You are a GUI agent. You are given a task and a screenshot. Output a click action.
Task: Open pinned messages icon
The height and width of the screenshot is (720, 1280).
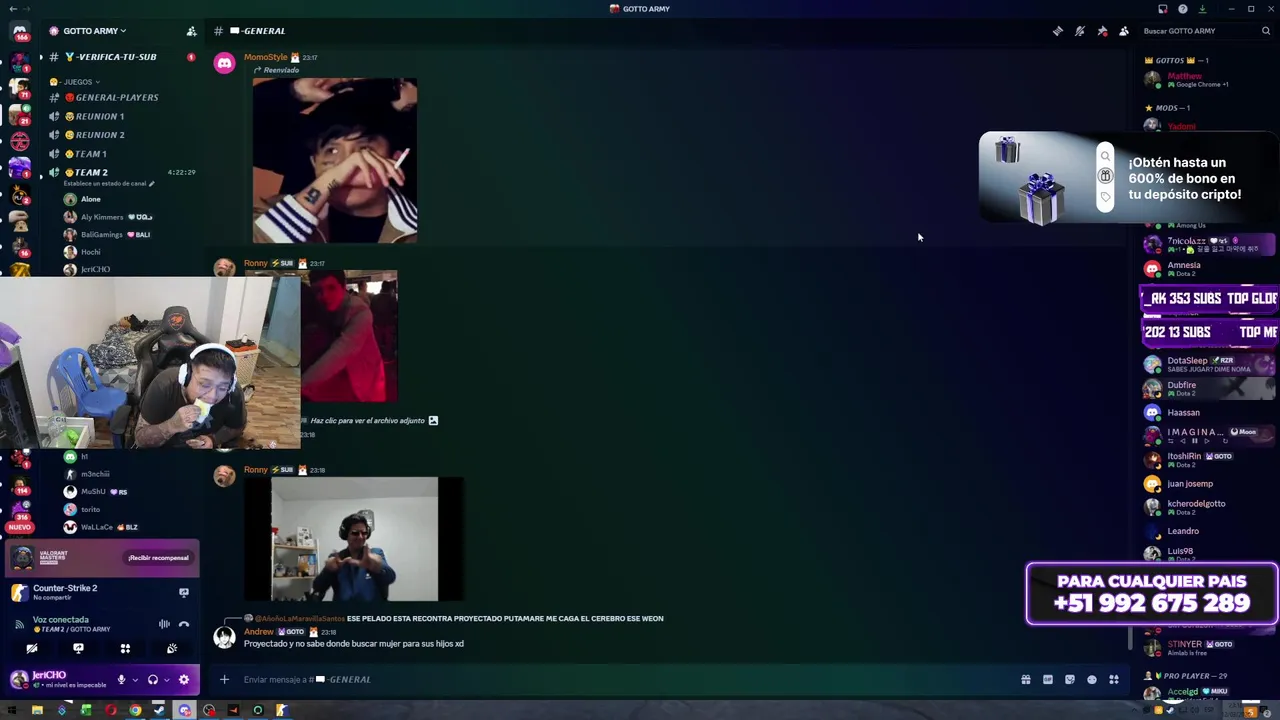click(1102, 31)
